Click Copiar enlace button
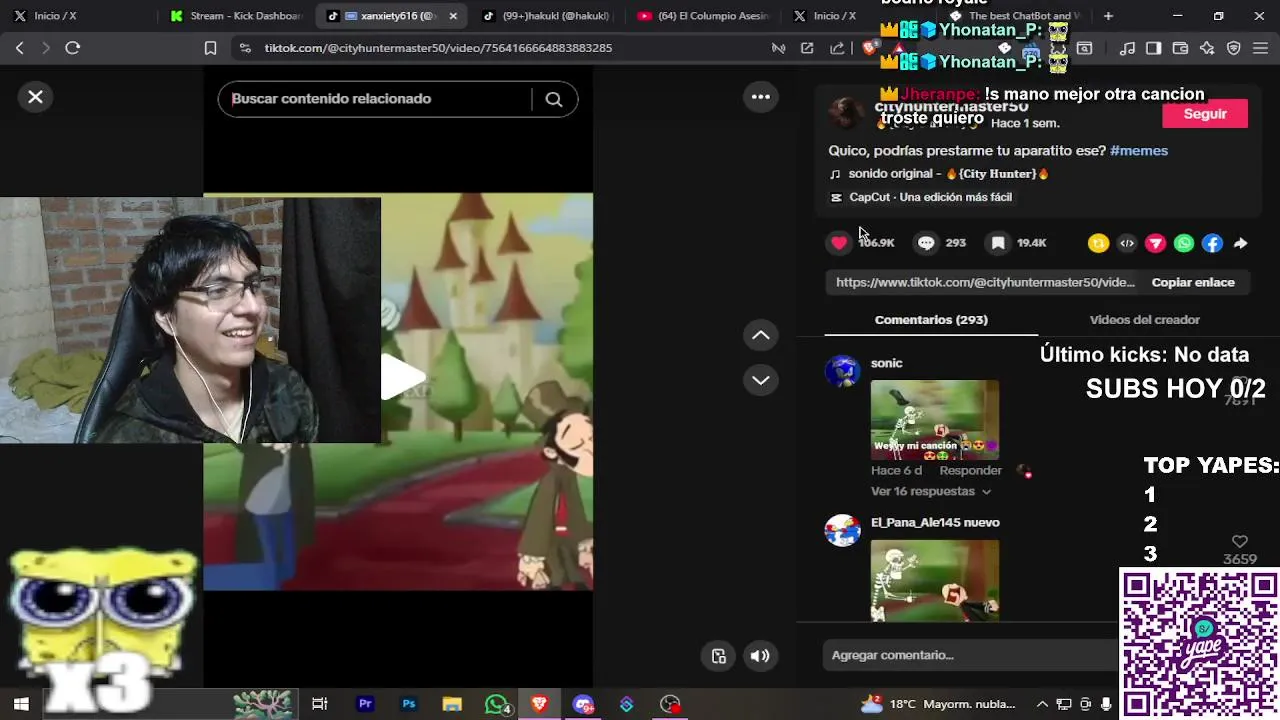The width and height of the screenshot is (1280, 720). 1193,282
